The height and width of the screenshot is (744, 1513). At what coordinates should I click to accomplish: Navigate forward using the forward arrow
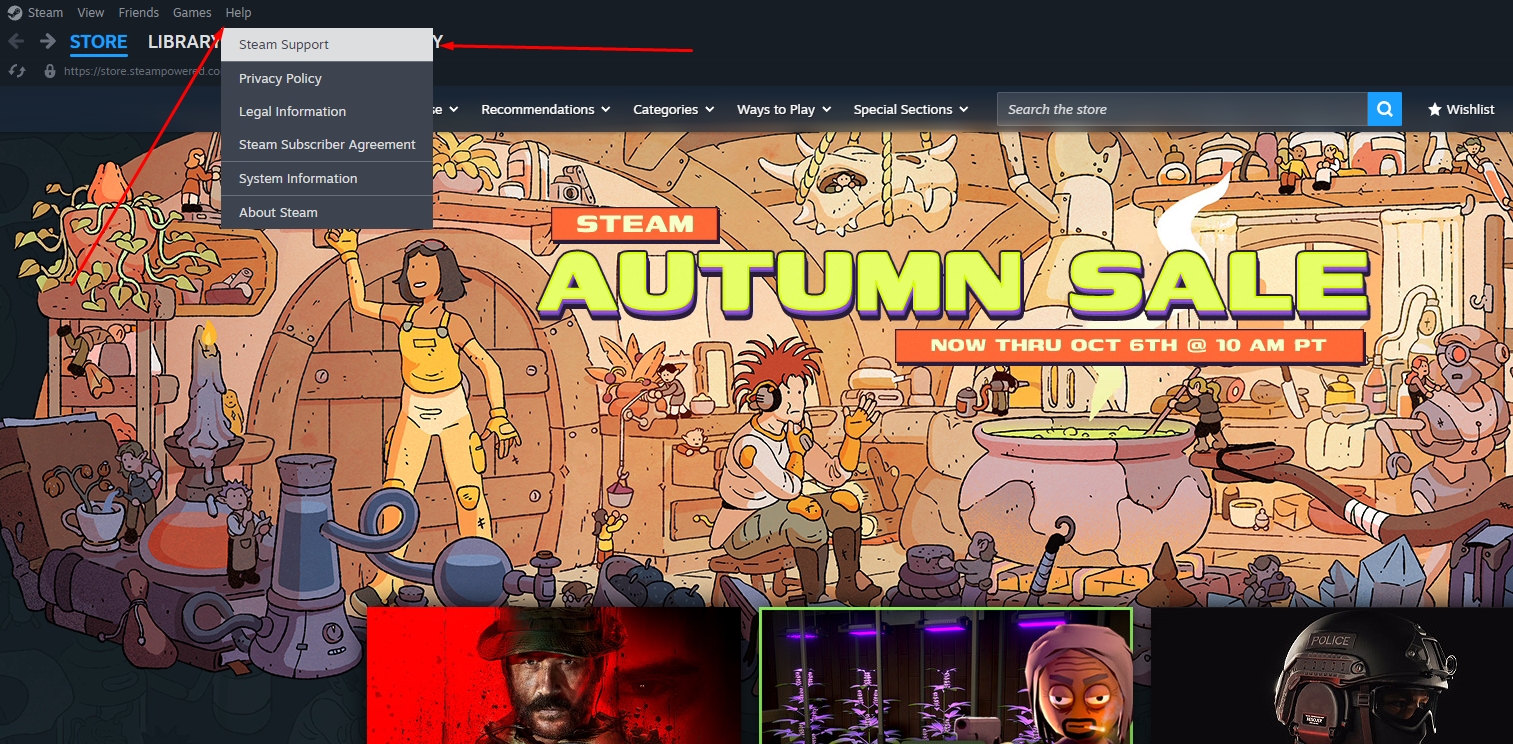coord(46,41)
